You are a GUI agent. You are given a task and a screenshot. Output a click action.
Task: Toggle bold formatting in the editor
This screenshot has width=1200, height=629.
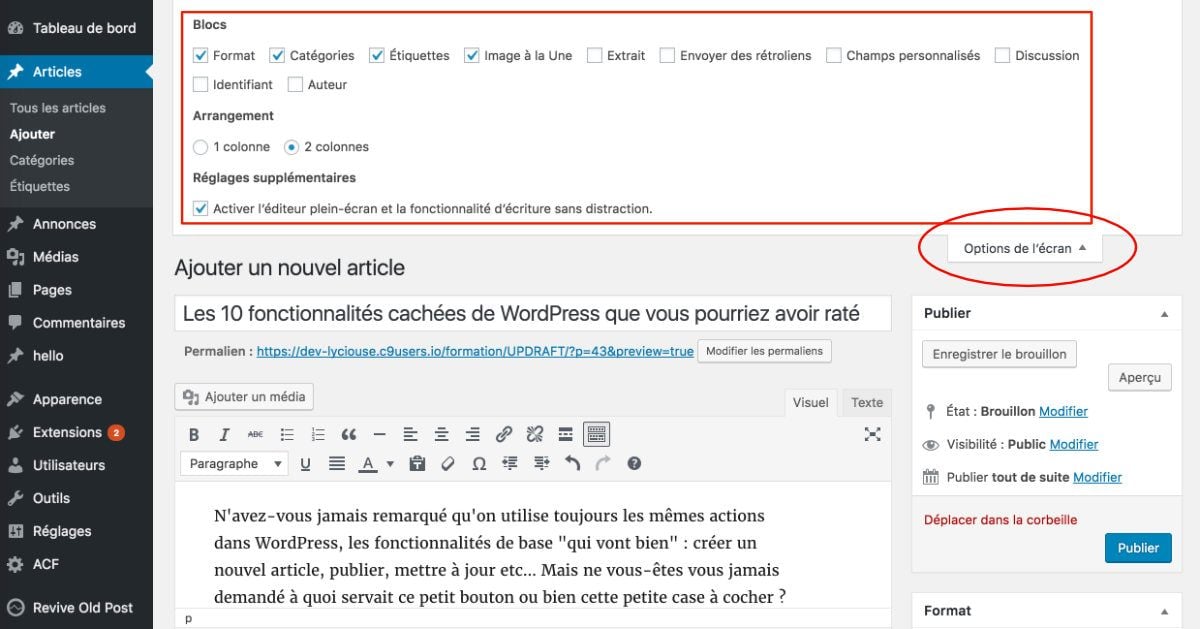[x=194, y=433]
